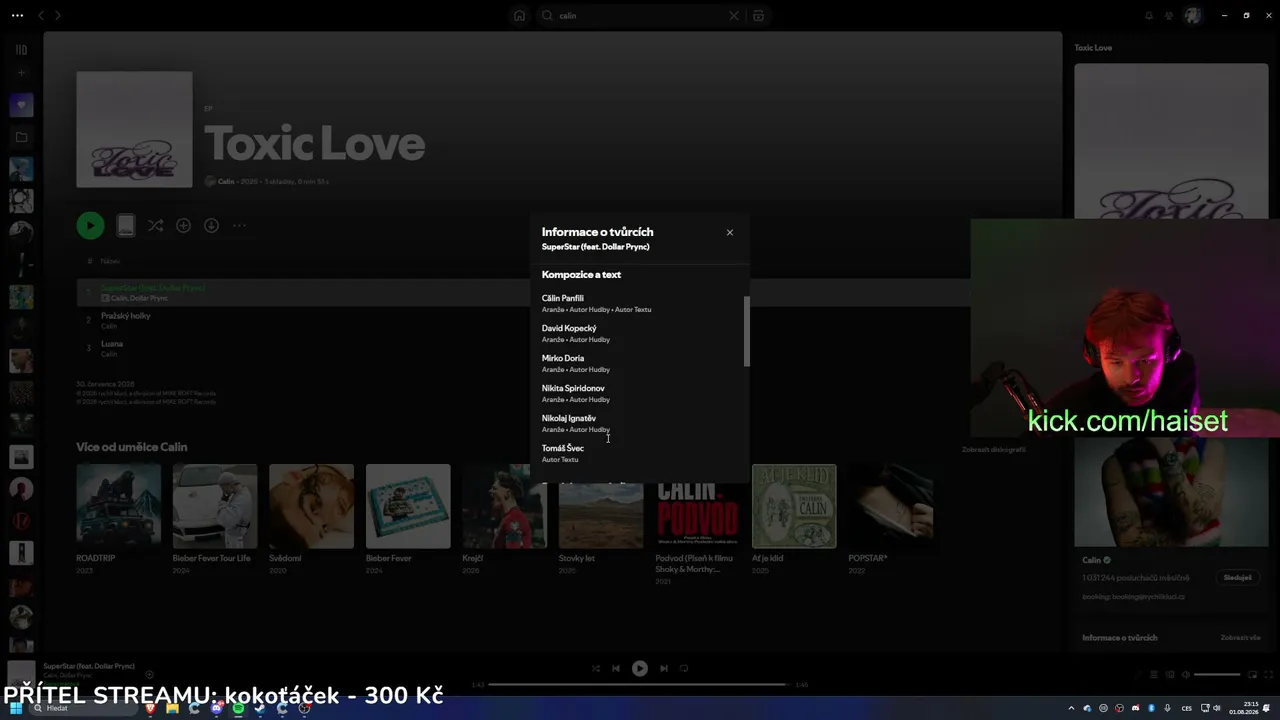The height and width of the screenshot is (720, 1280).
Task: Click the plus icon to create playlist
Action: click(x=21, y=73)
